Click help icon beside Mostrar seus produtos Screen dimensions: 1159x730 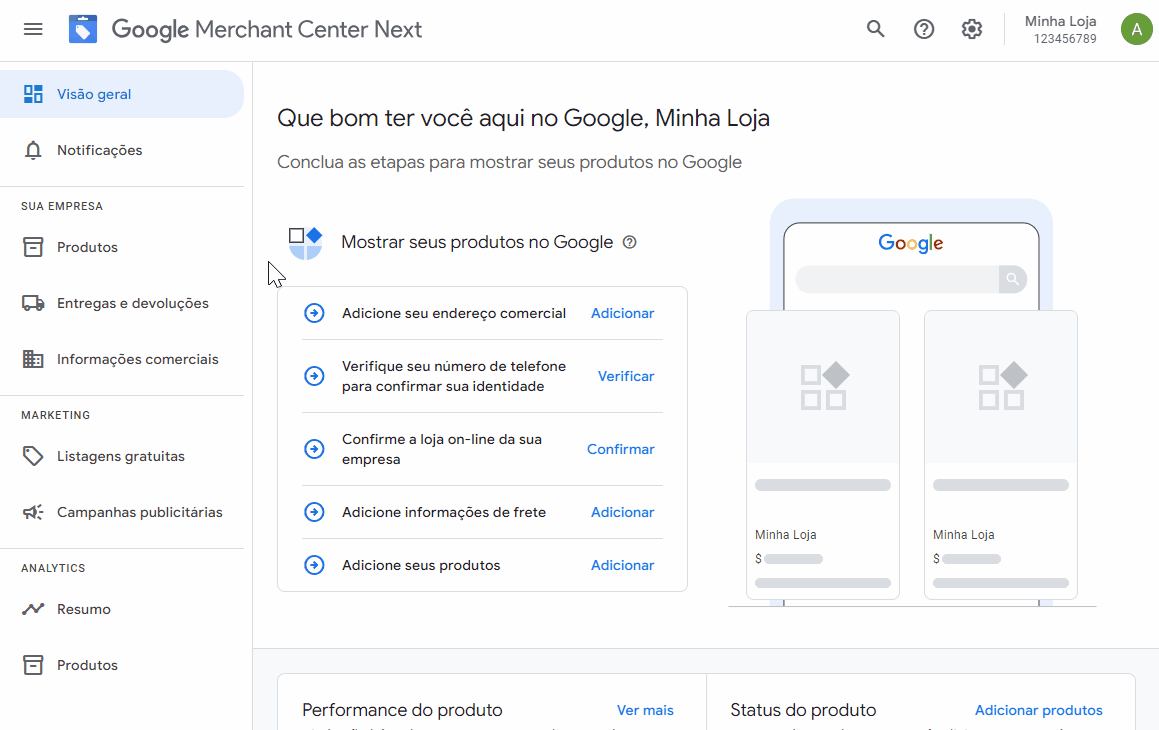(629, 242)
